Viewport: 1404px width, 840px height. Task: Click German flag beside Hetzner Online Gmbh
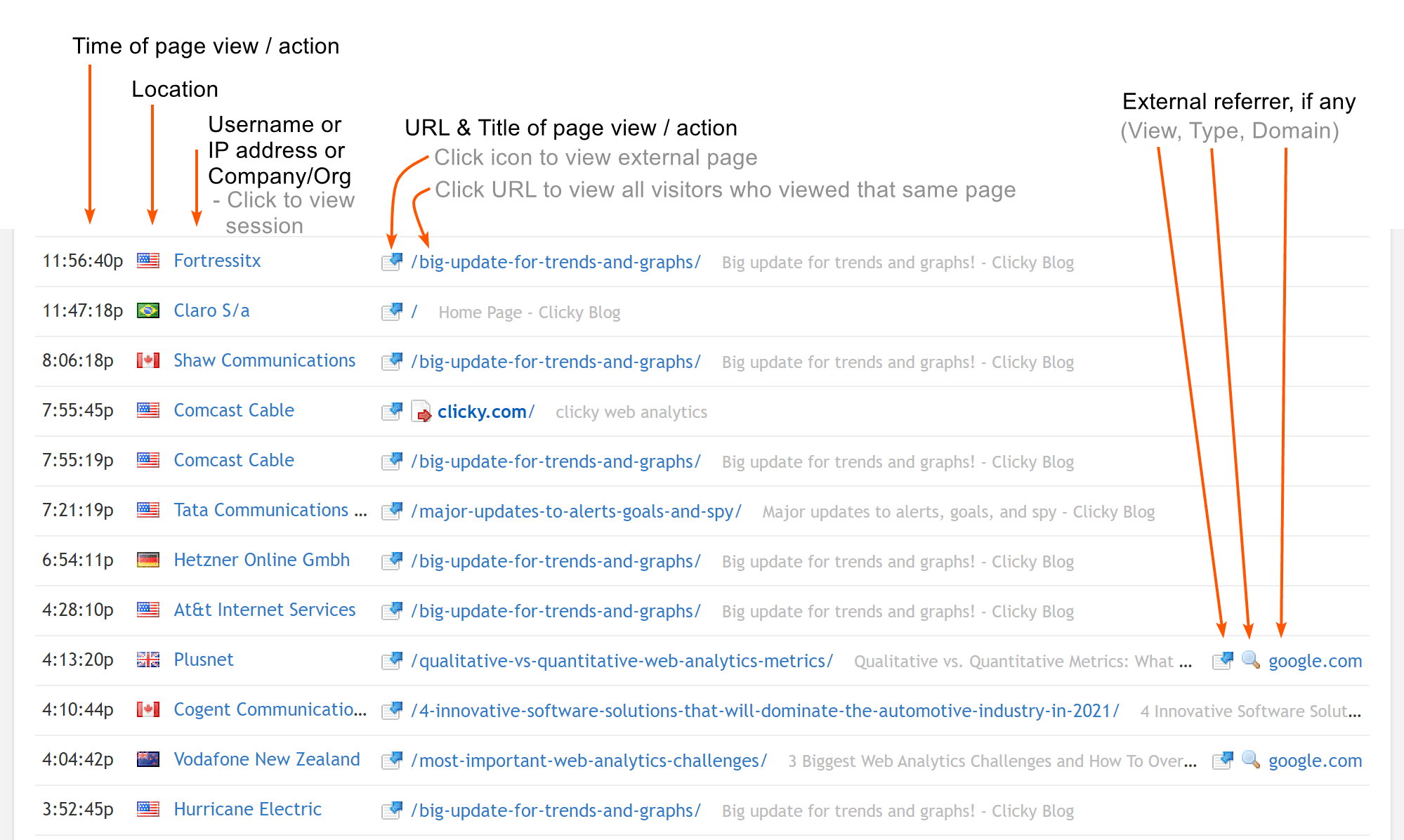tap(148, 560)
